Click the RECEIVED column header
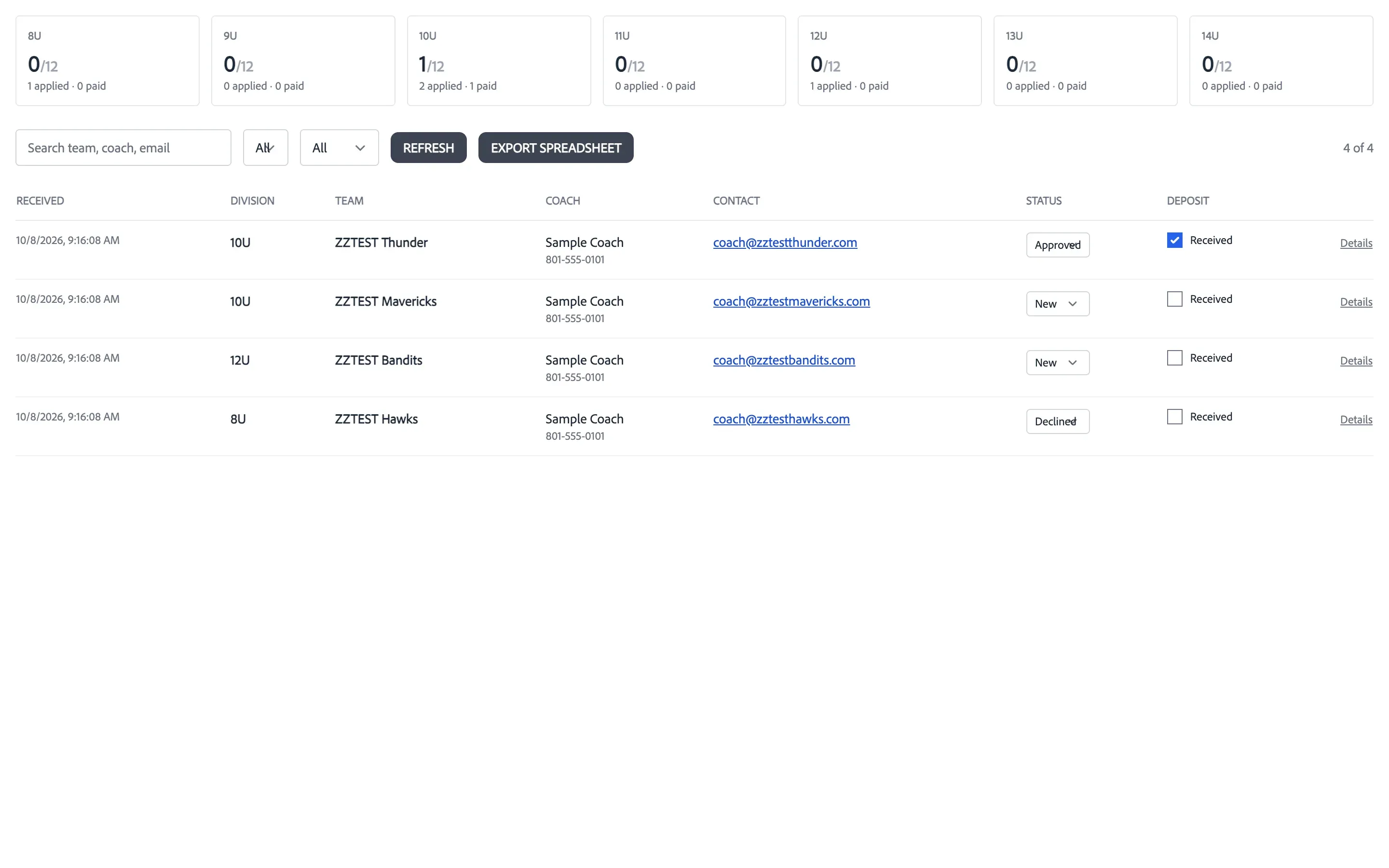Screen dimensions: 1389x868 (40, 201)
